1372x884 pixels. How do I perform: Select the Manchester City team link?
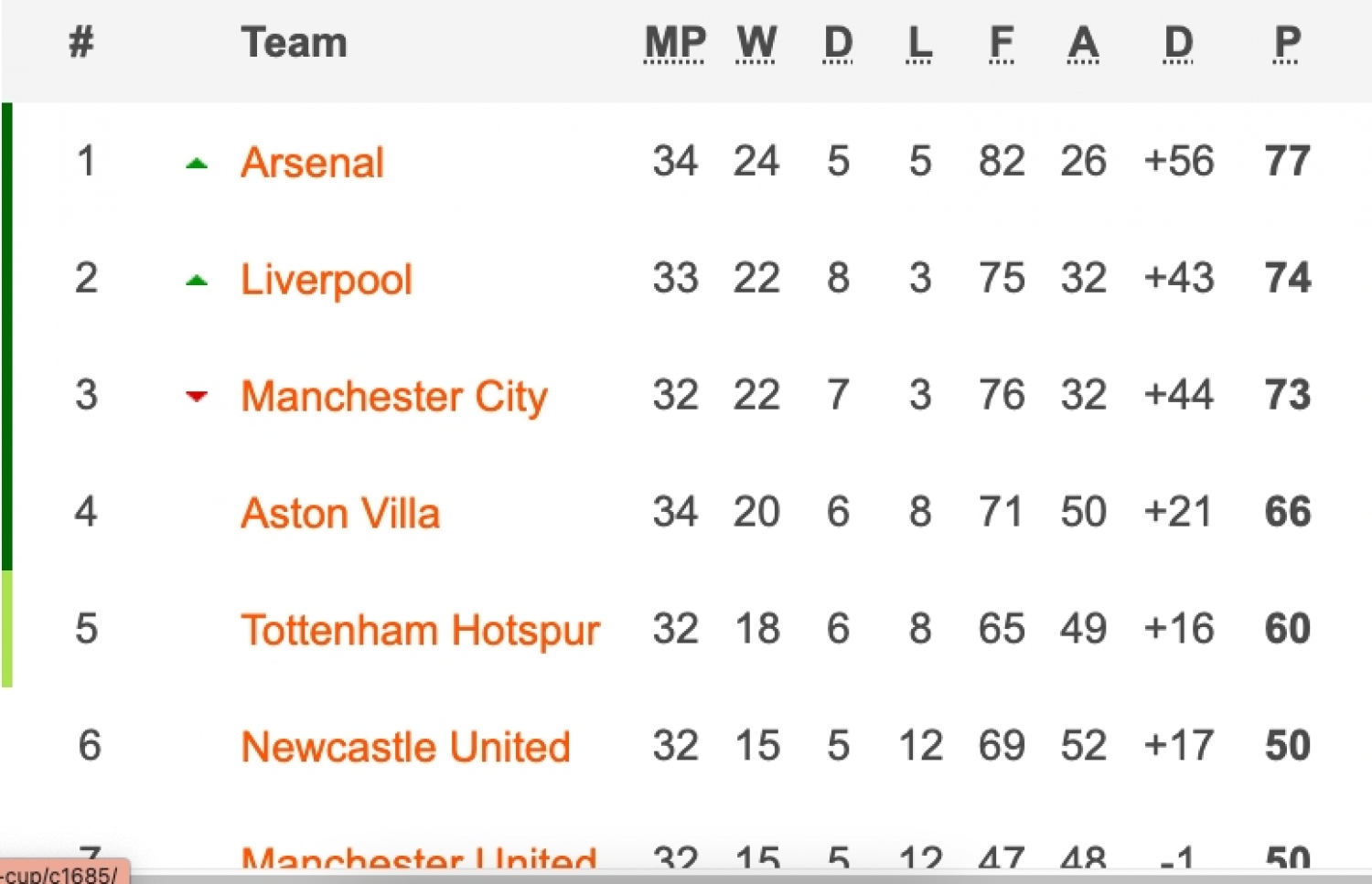[x=393, y=396]
